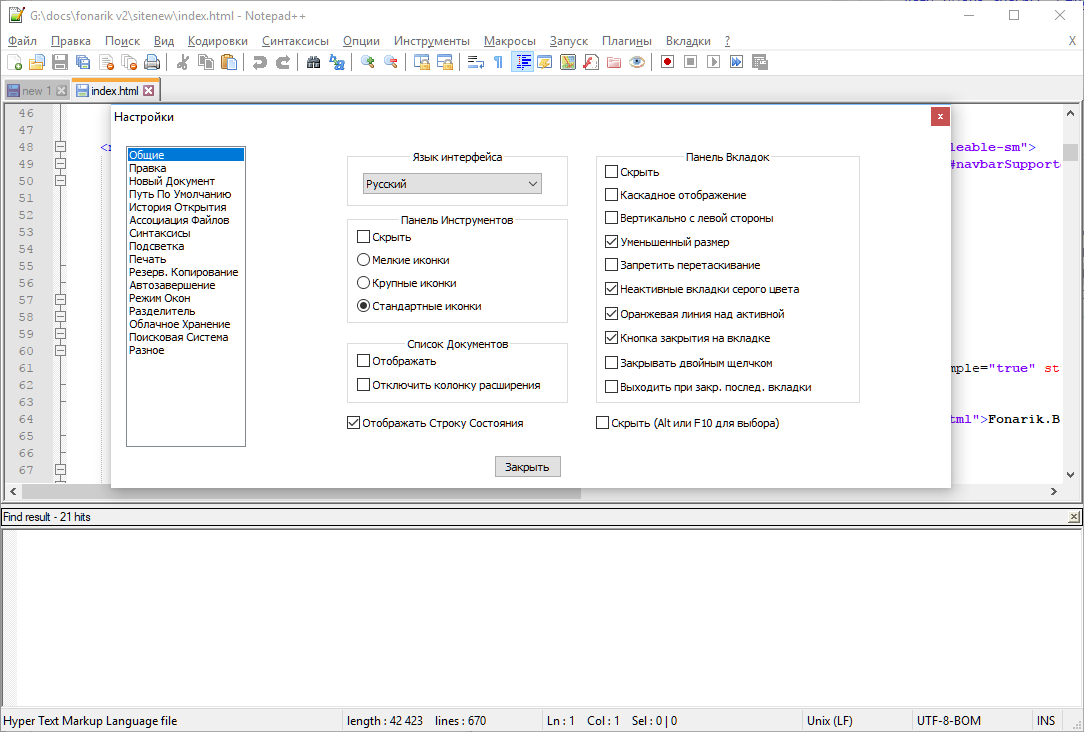Run the macro multiple times icon

[736, 62]
